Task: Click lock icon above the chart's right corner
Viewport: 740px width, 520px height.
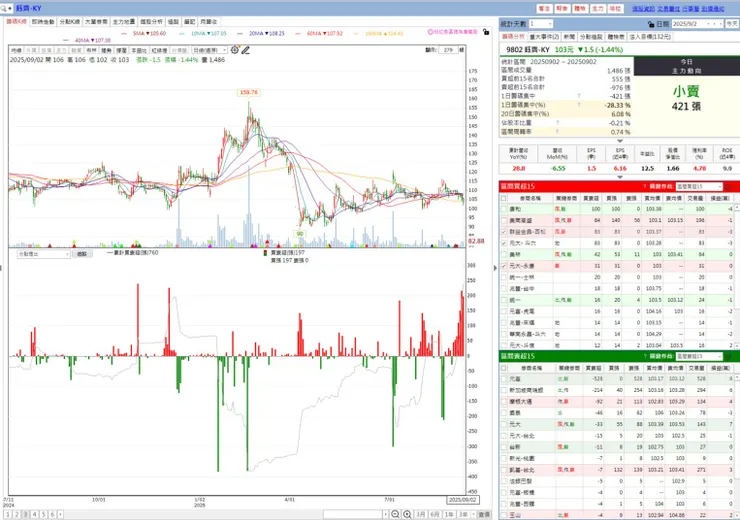Action: tap(486, 32)
